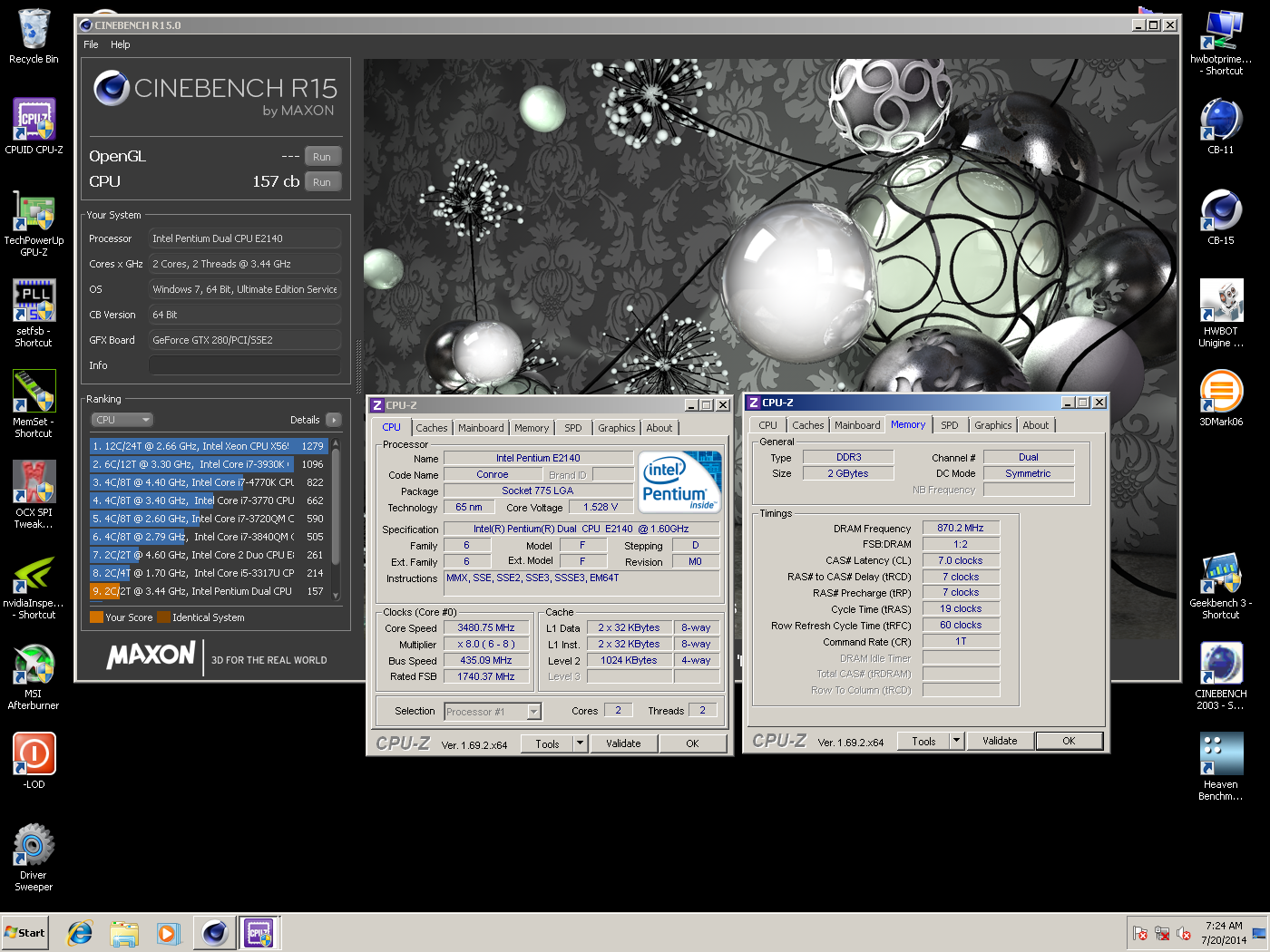Launch CPUID CPU-Z desktop shortcut
1270x952 pixels.
[x=34, y=126]
